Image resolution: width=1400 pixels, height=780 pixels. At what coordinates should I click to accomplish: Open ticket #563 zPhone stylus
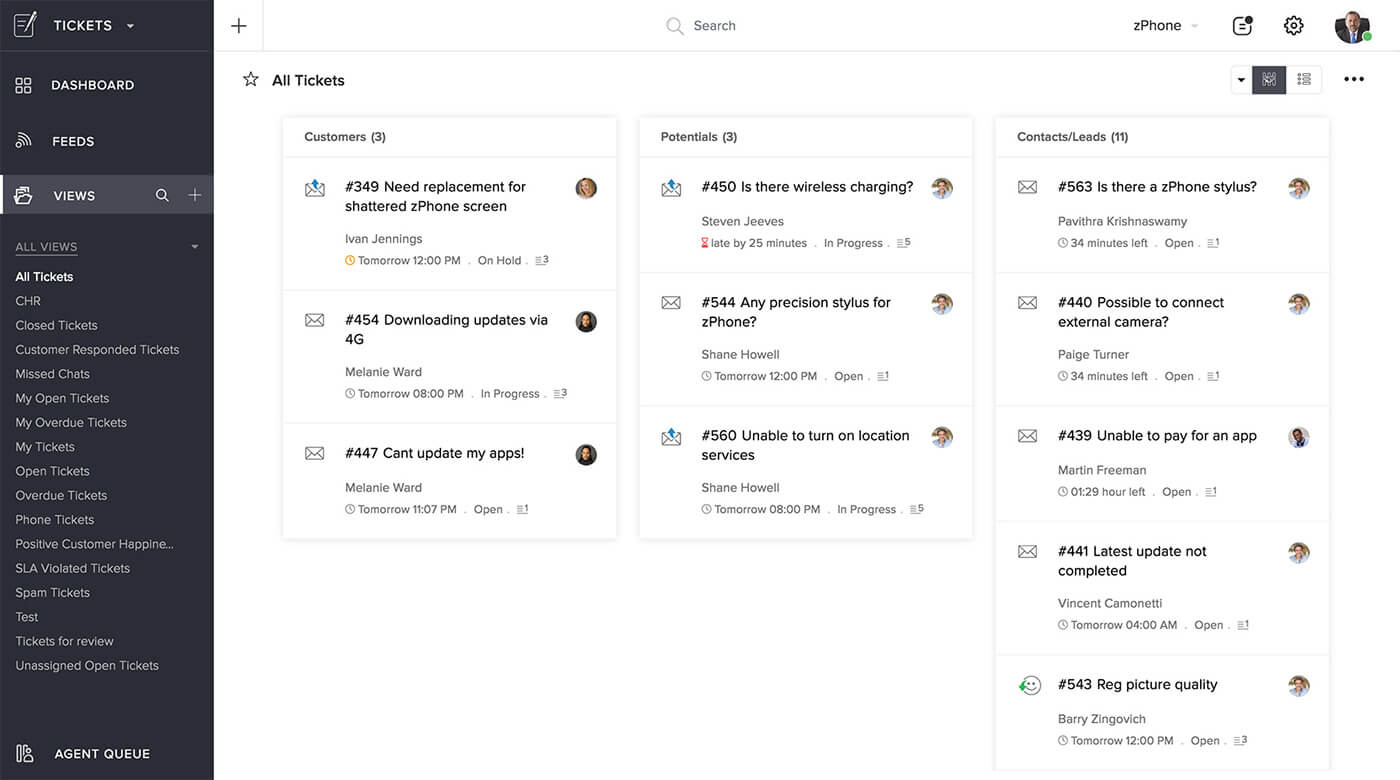pyautogui.click(x=1157, y=187)
